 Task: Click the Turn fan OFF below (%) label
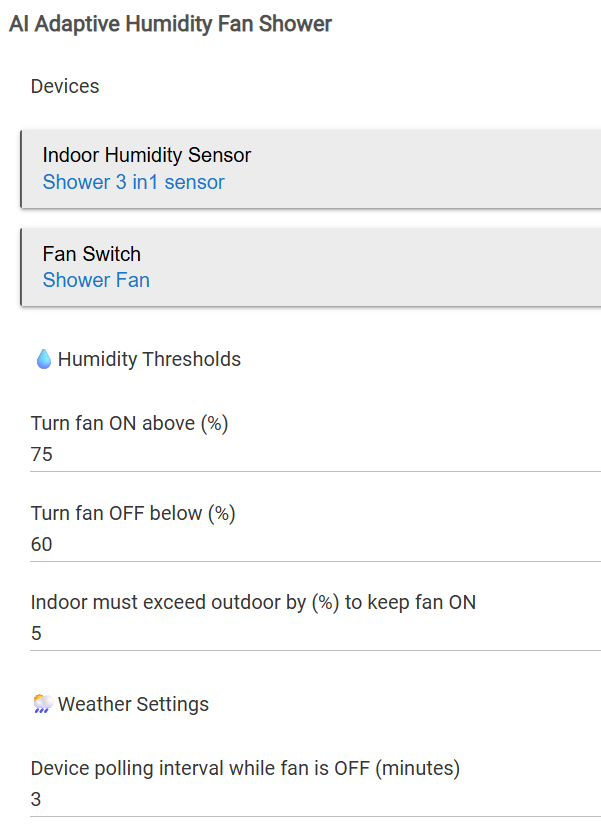(133, 514)
